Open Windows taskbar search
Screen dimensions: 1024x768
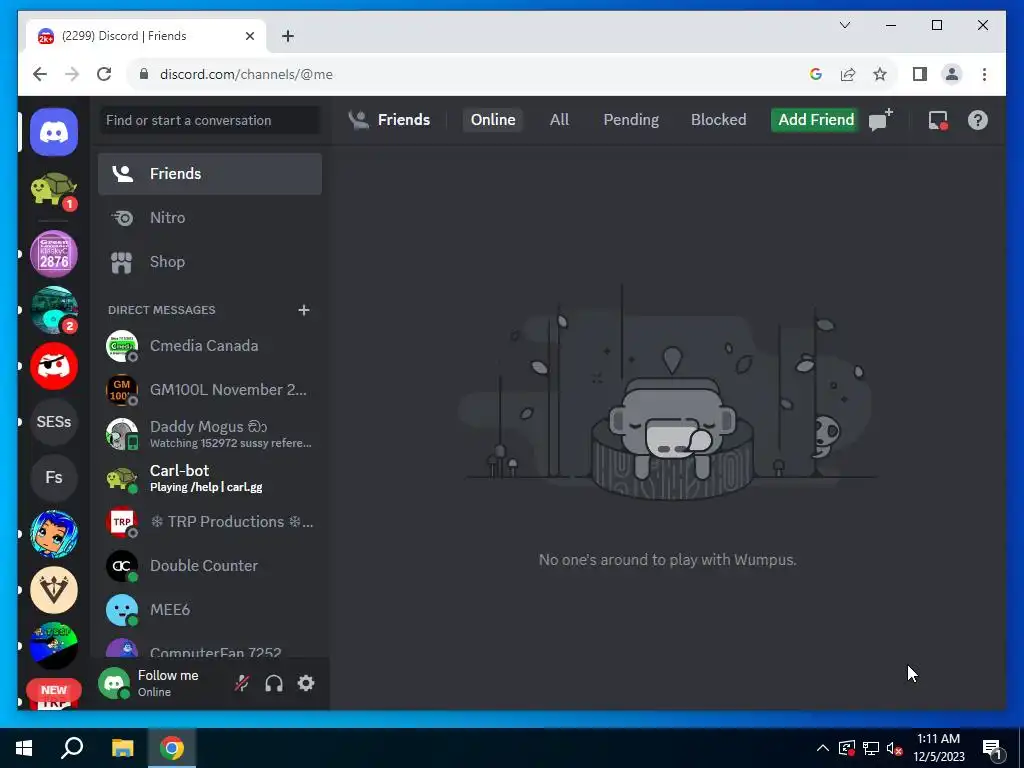(72, 748)
